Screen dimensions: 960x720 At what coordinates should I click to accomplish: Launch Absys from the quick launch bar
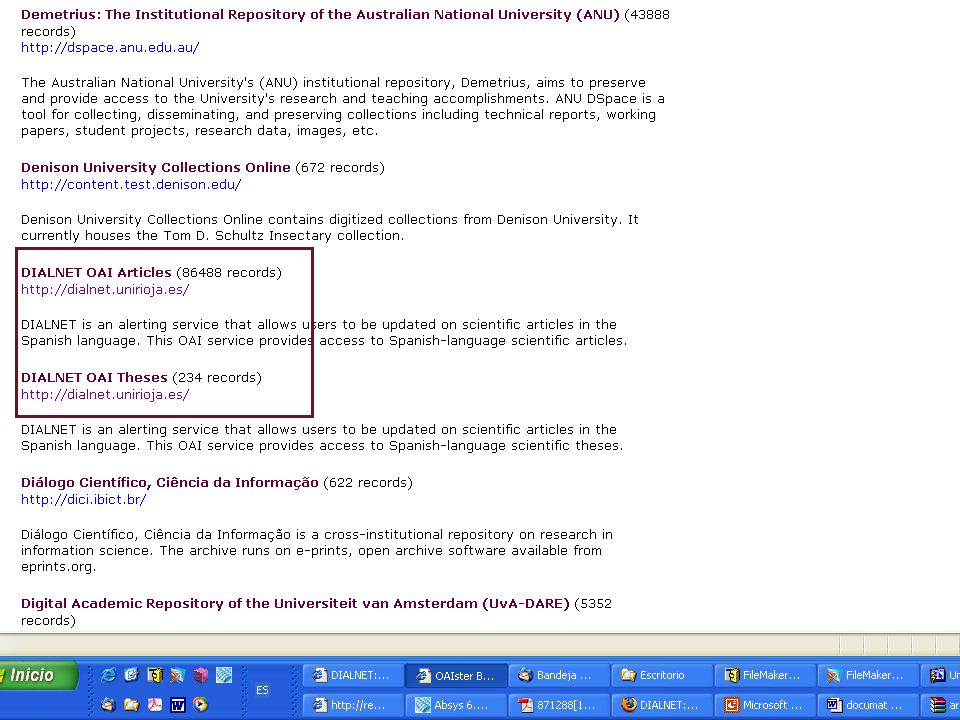coord(224,675)
